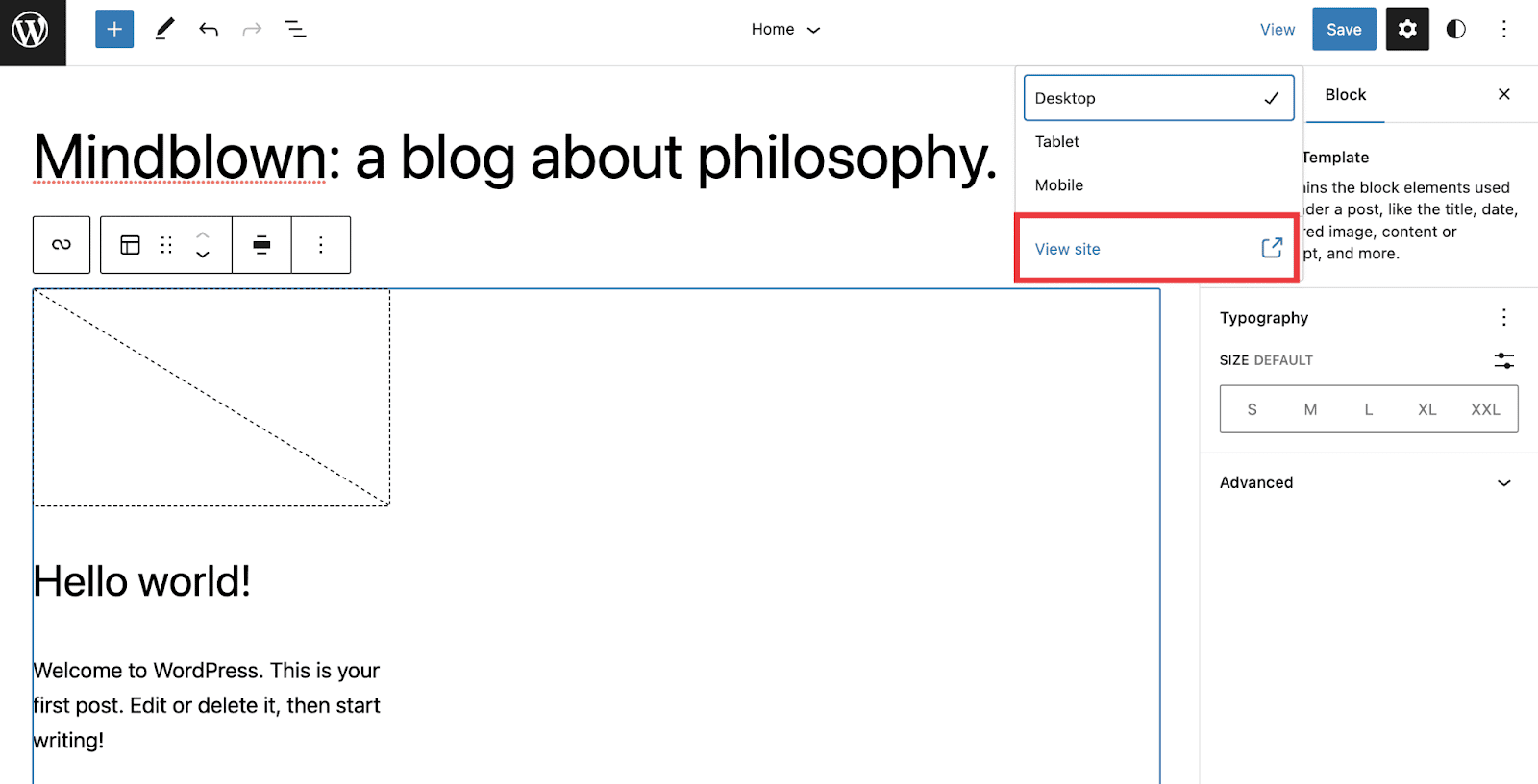Save the template changes
1538x784 pixels.
(1344, 29)
